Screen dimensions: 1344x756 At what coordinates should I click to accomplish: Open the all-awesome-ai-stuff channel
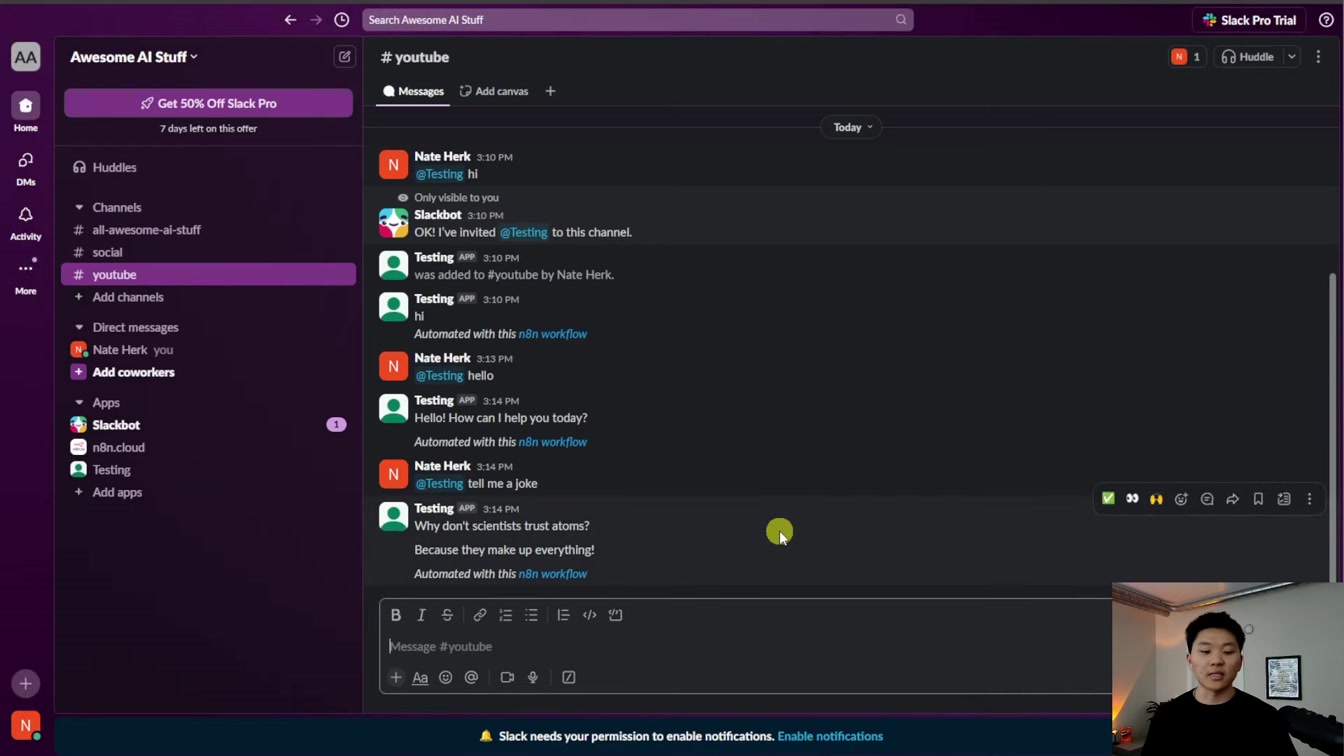click(x=208, y=230)
